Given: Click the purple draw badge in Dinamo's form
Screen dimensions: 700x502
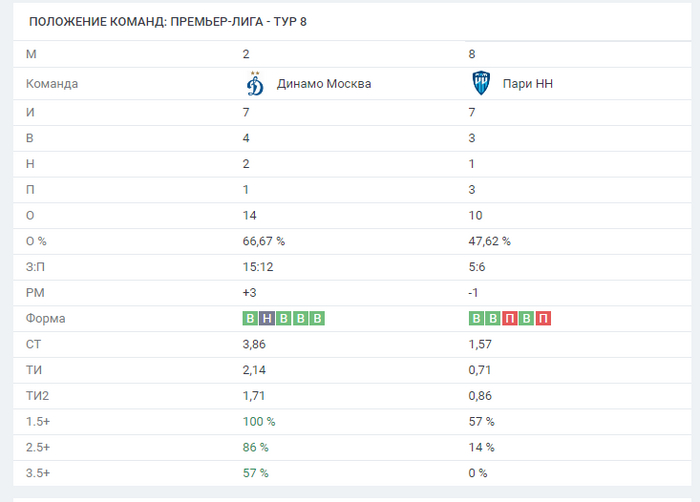Looking at the screenshot, I should pos(267,319).
